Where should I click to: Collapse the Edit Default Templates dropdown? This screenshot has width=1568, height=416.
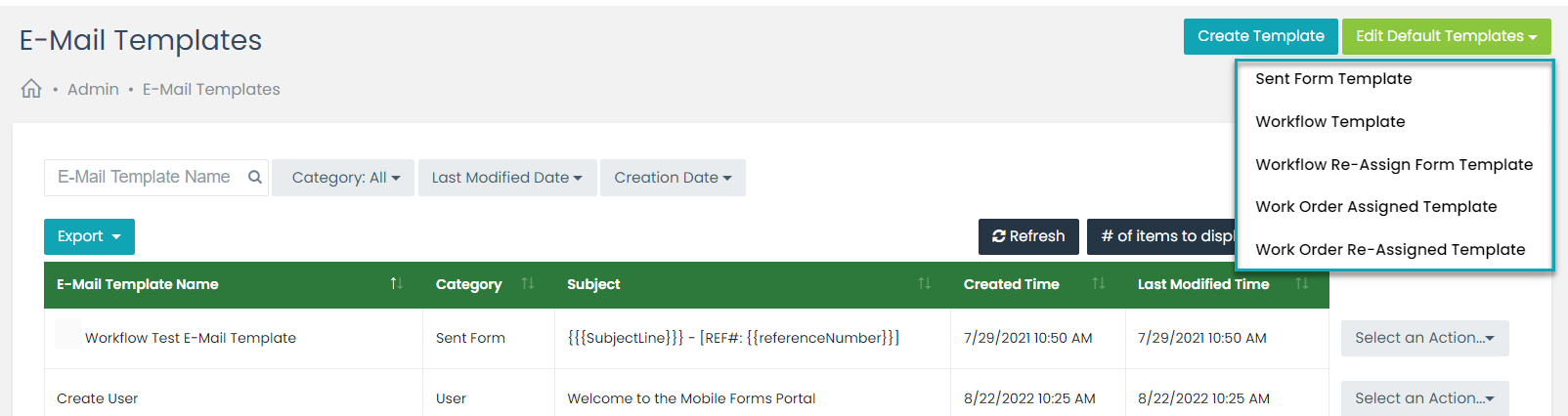coord(1446,36)
